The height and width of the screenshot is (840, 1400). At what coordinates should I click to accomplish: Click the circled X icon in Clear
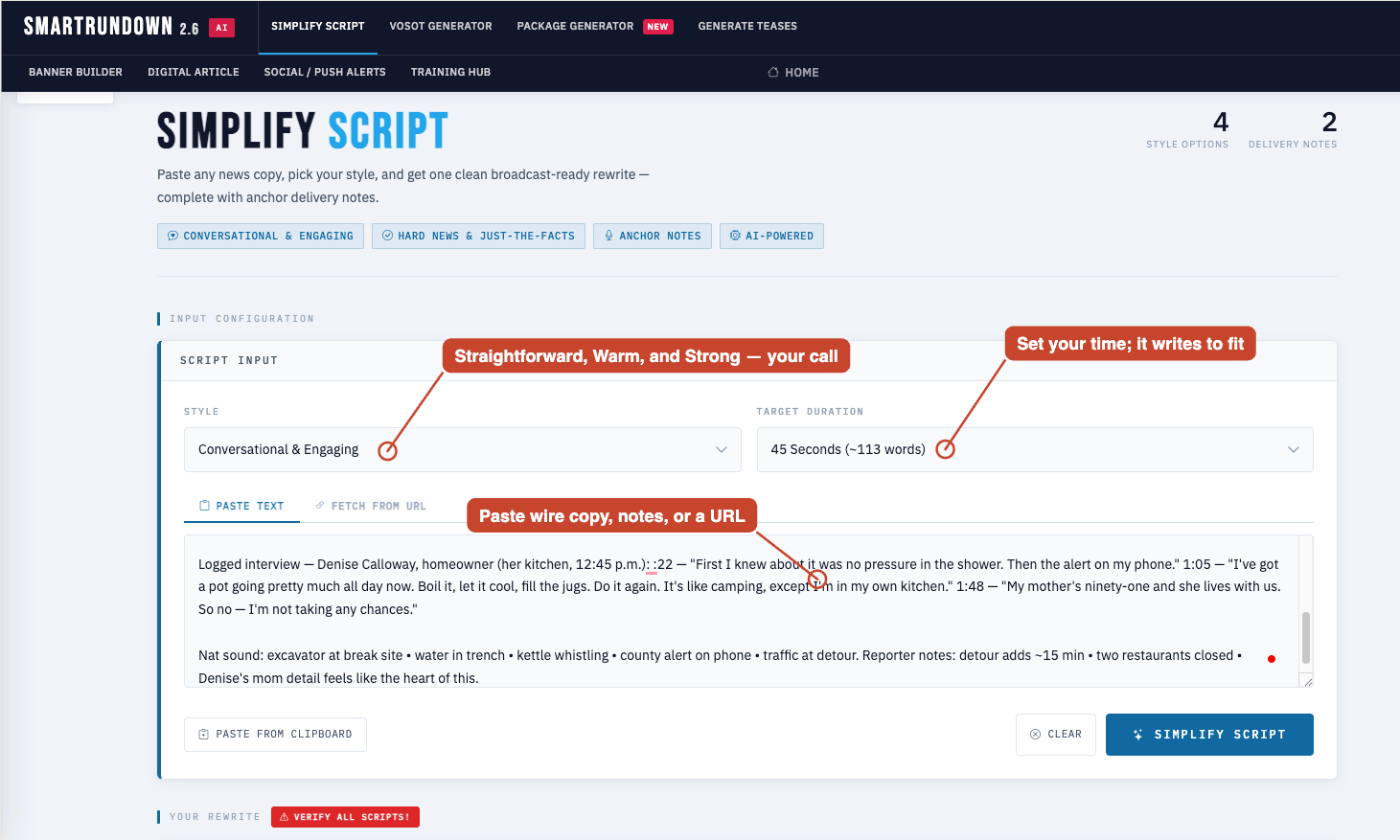[x=1035, y=735]
